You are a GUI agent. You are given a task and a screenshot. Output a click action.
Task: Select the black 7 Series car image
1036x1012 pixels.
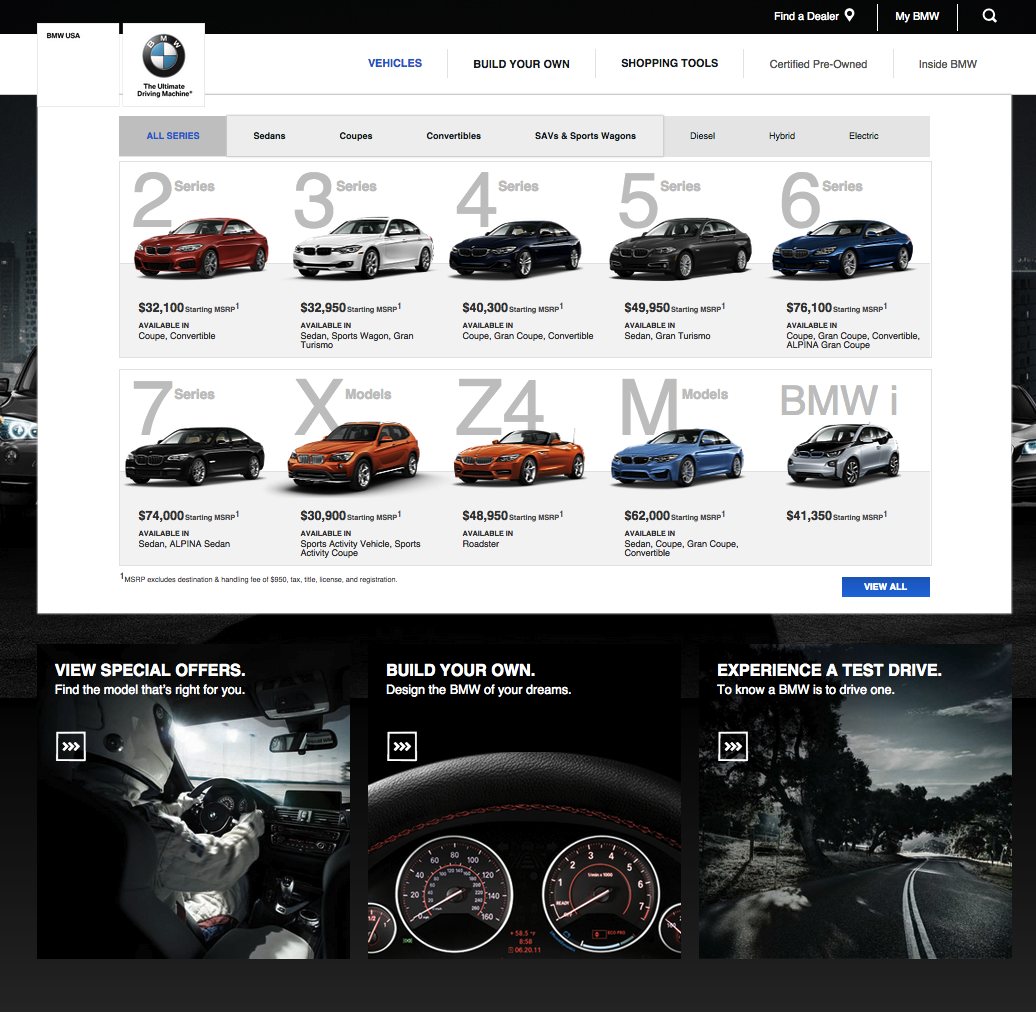point(195,456)
